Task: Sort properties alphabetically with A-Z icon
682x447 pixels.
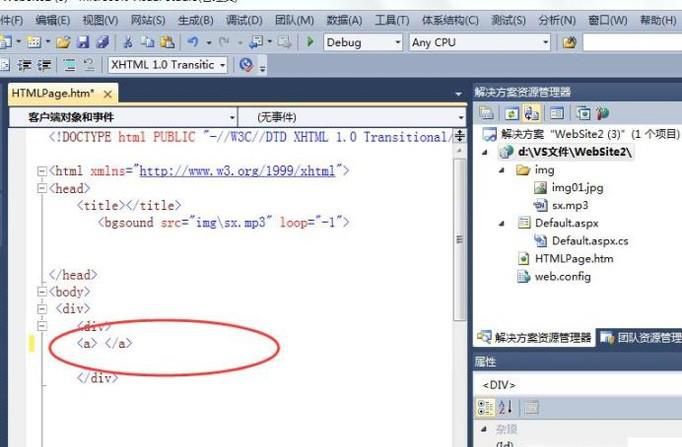Action: coord(505,407)
